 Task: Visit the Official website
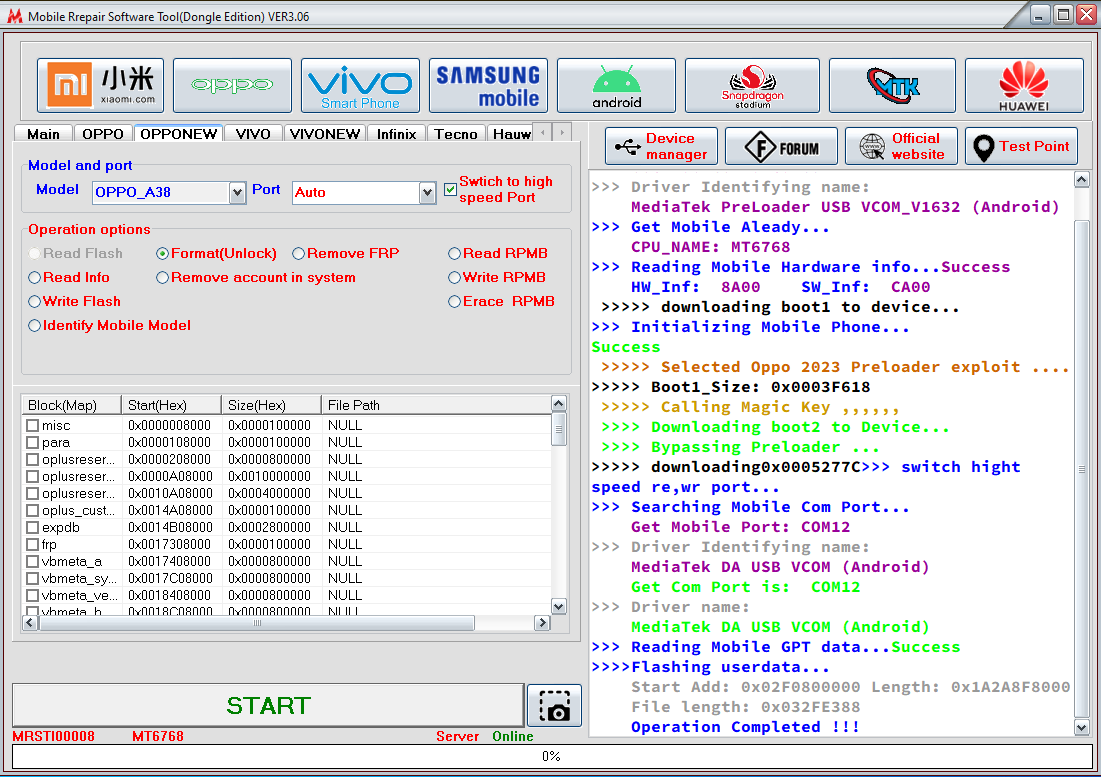901,146
